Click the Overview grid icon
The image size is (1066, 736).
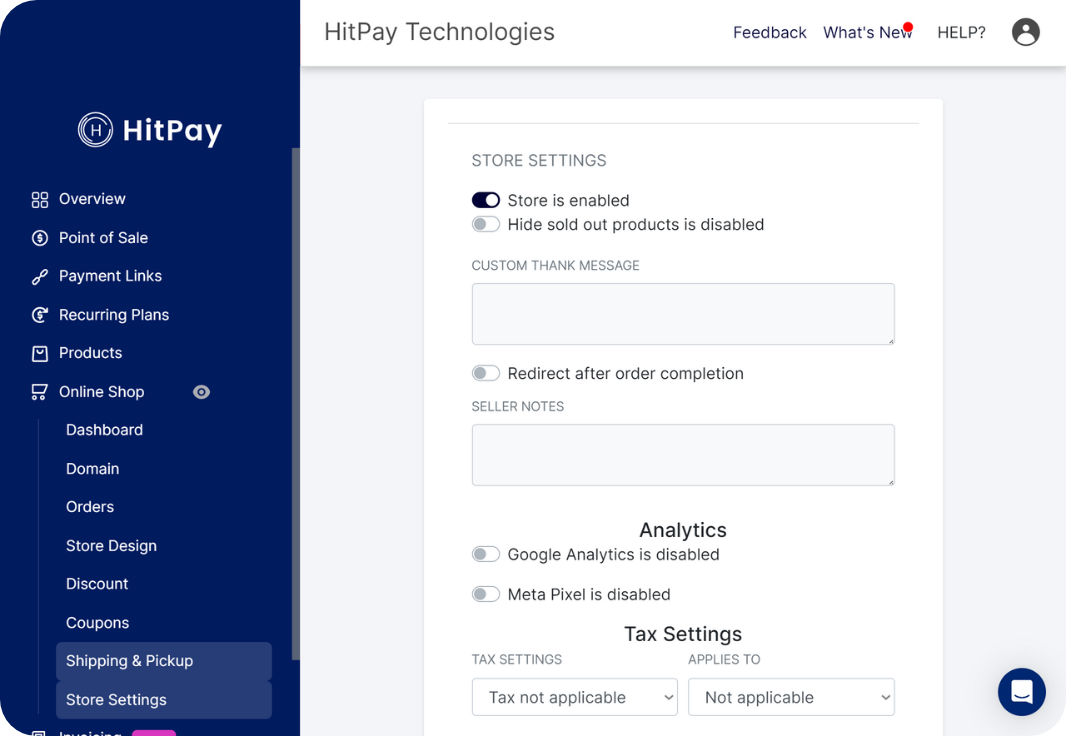40,200
